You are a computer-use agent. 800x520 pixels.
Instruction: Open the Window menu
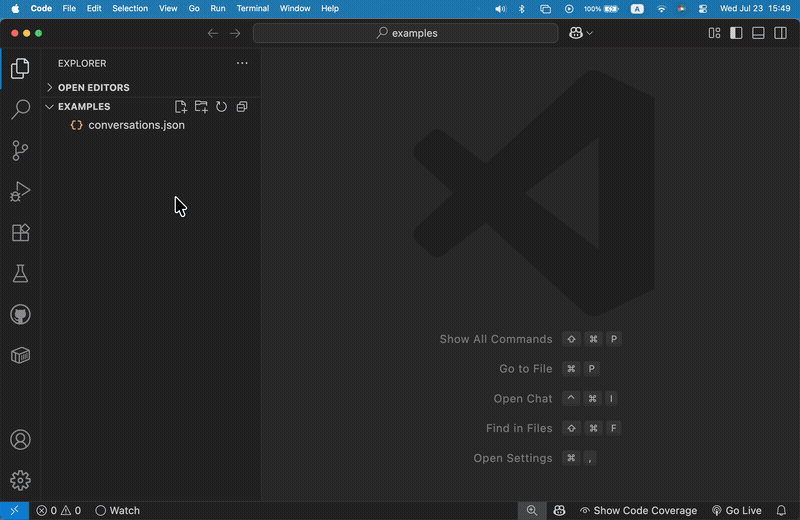[x=295, y=9]
